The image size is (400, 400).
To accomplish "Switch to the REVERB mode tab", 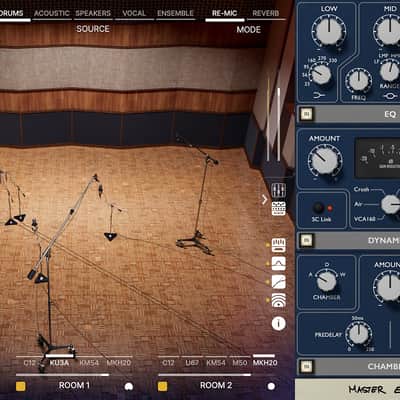I will (266, 13).
